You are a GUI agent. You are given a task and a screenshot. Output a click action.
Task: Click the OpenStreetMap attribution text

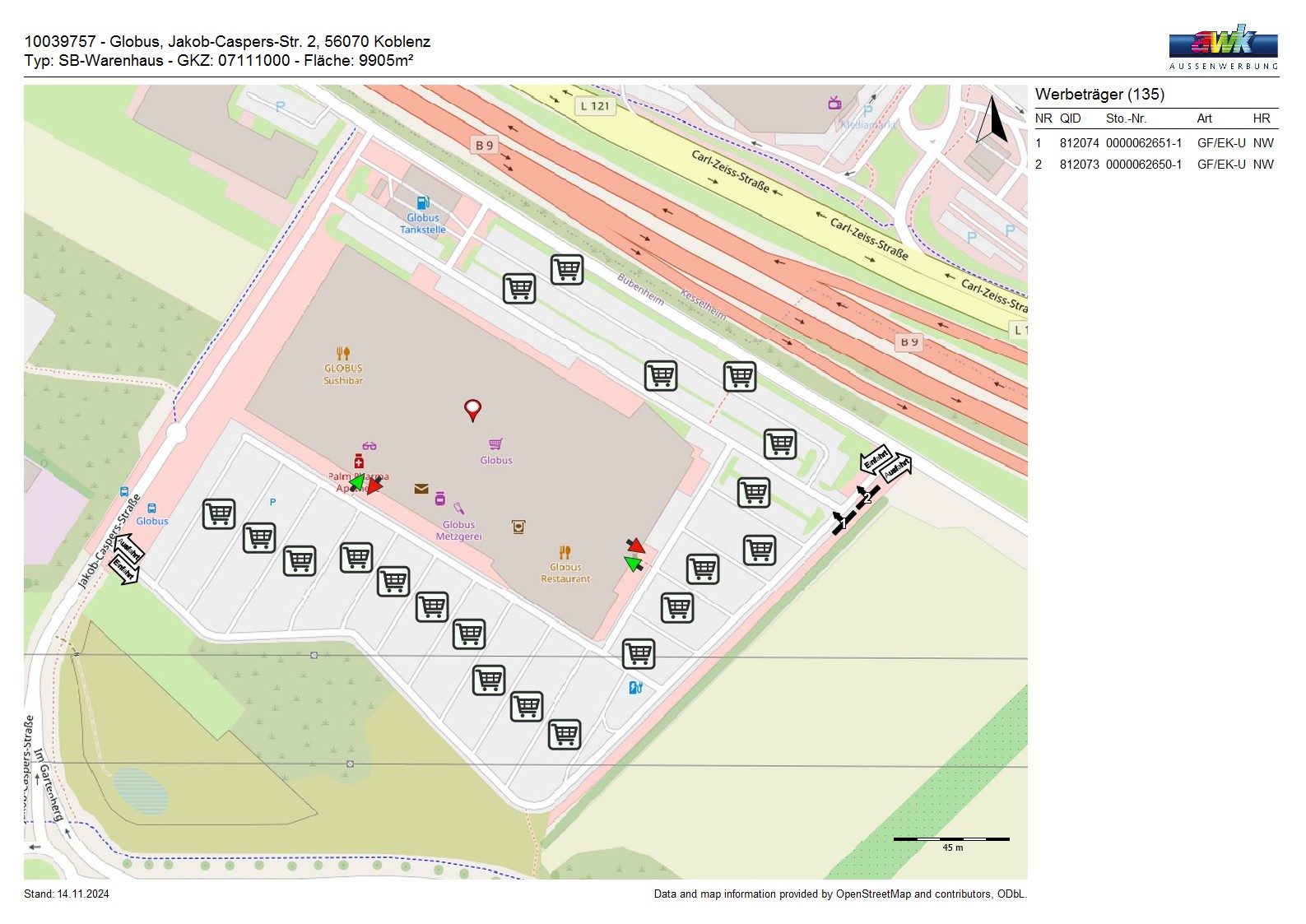point(839,894)
